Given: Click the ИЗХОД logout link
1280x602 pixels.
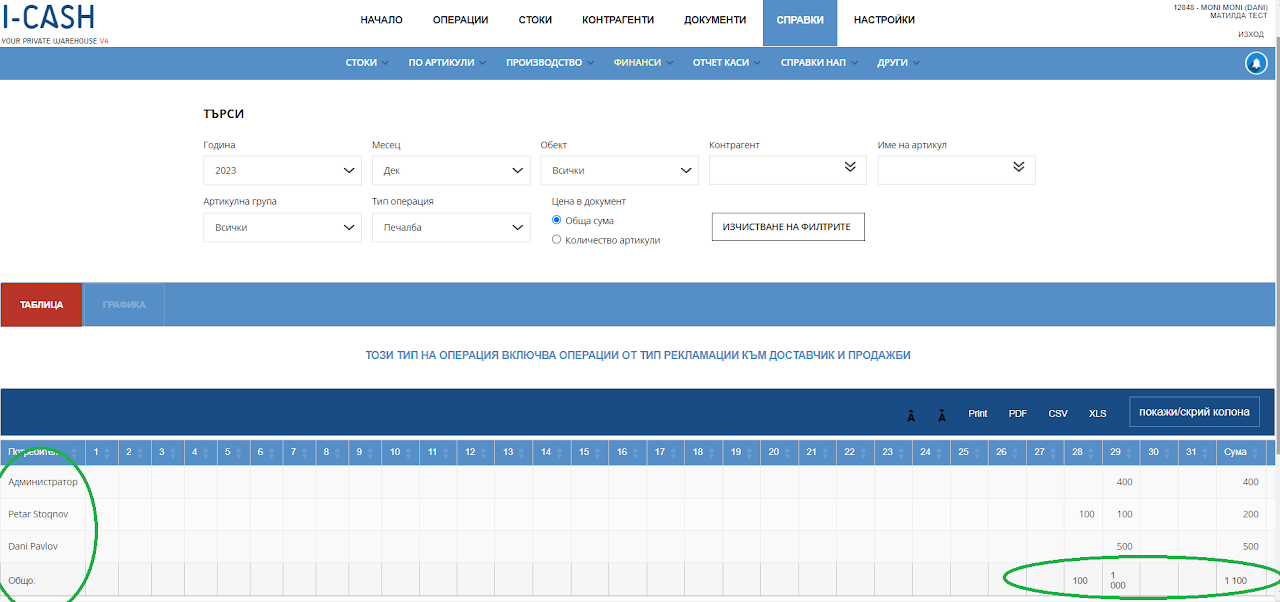Looking at the screenshot, I should 1251,34.
